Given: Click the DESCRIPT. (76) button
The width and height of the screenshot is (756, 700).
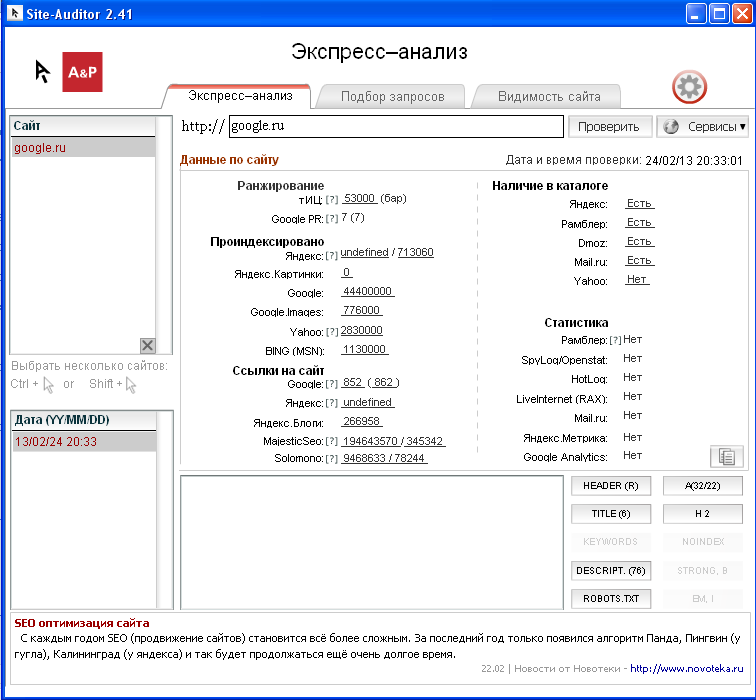Looking at the screenshot, I should [x=611, y=571].
